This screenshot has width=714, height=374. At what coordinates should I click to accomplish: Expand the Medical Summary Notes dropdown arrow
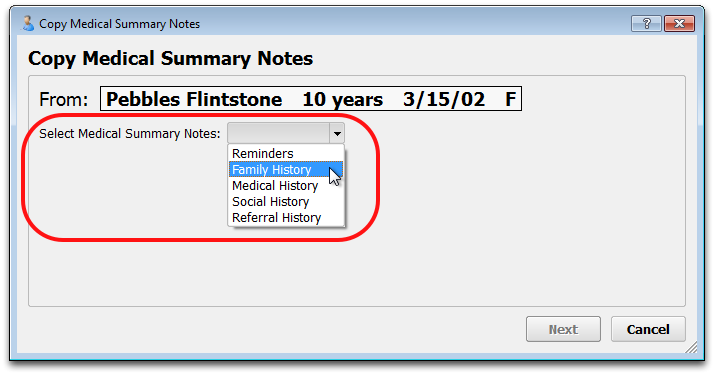337,133
